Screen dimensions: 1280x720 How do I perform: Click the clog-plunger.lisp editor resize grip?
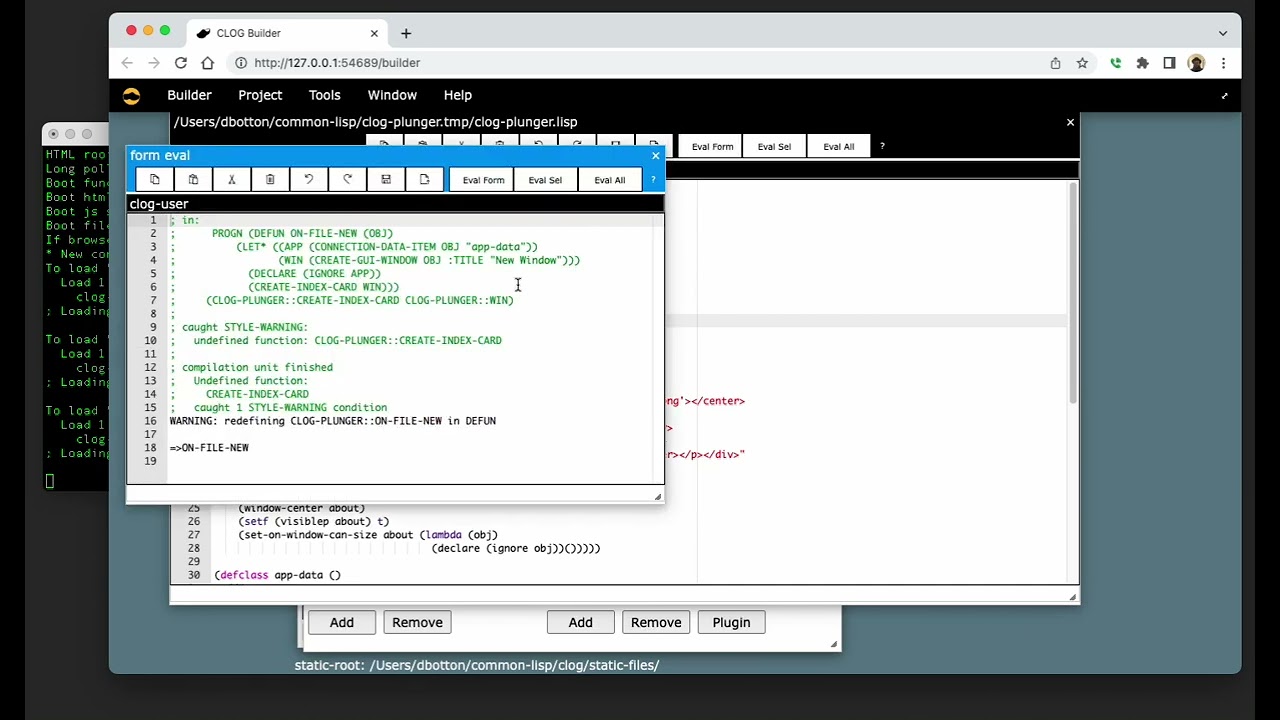(1072, 597)
